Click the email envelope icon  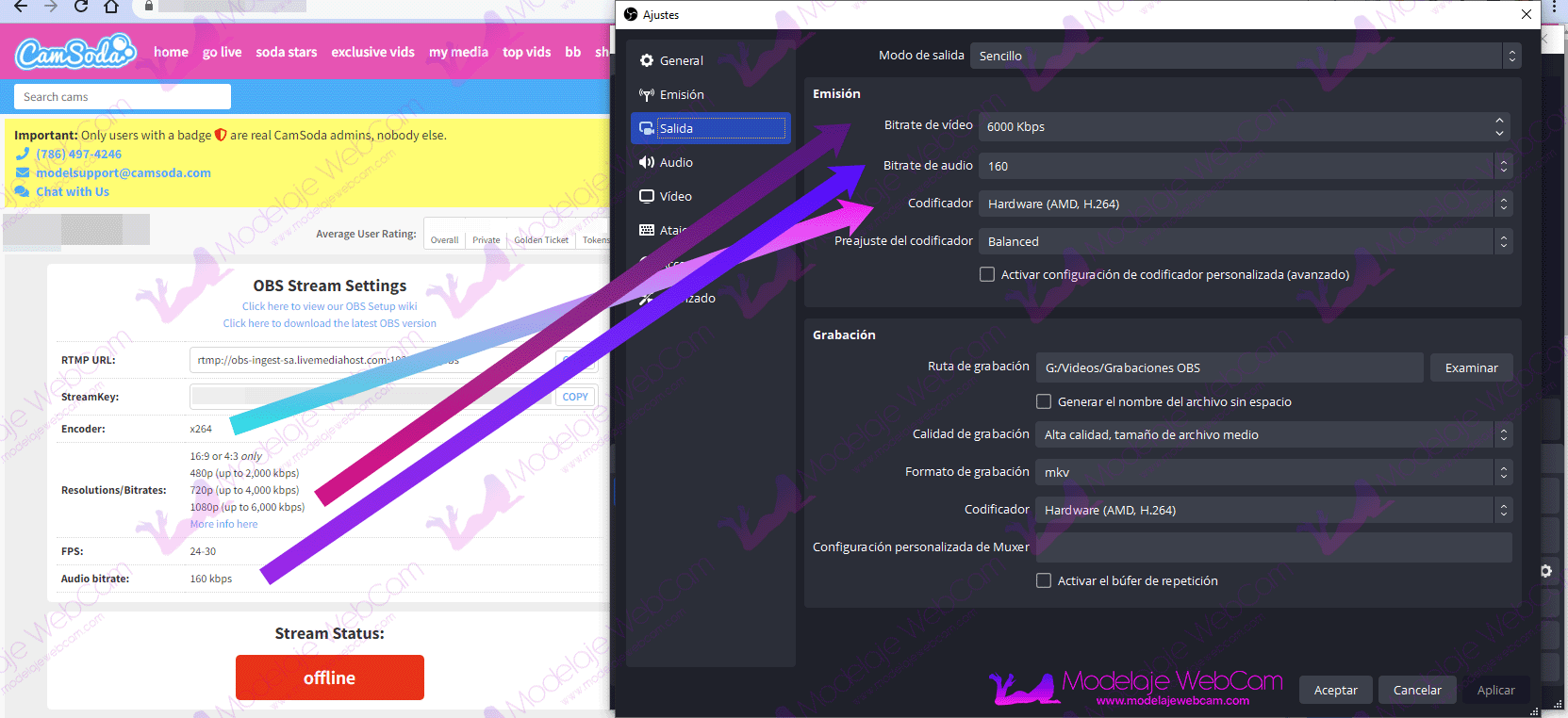click(x=23, y=172)
